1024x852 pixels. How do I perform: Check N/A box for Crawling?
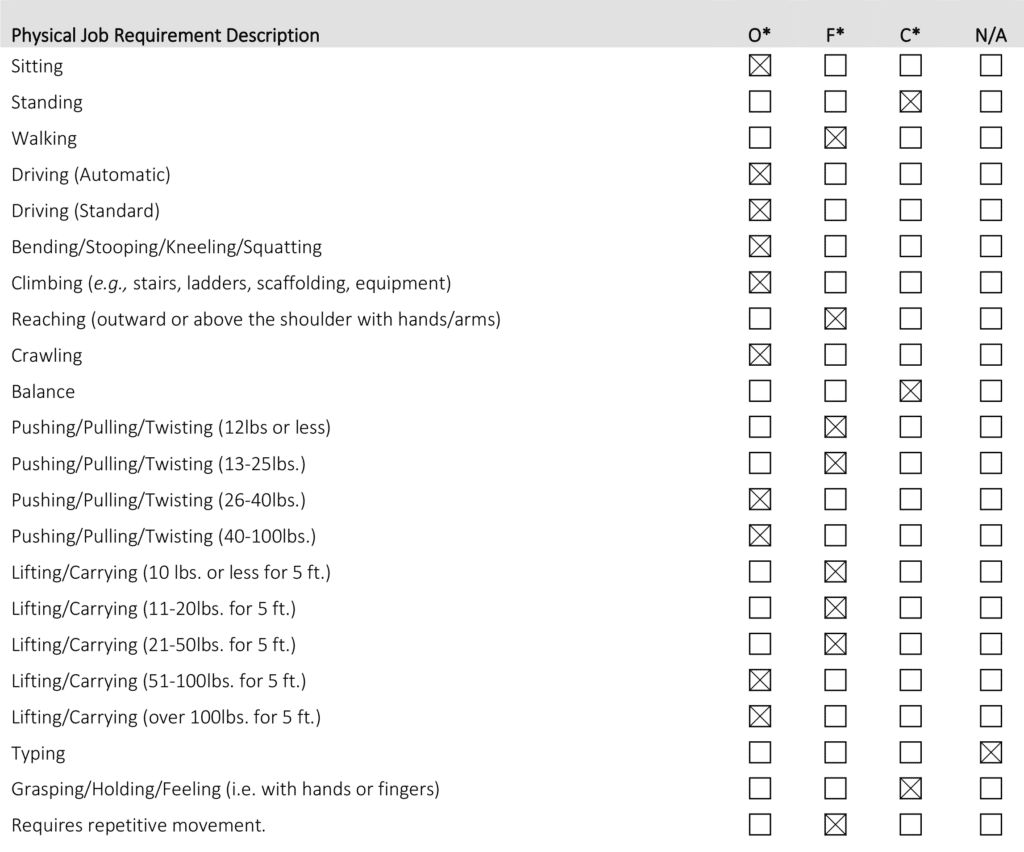coord(990,355)
